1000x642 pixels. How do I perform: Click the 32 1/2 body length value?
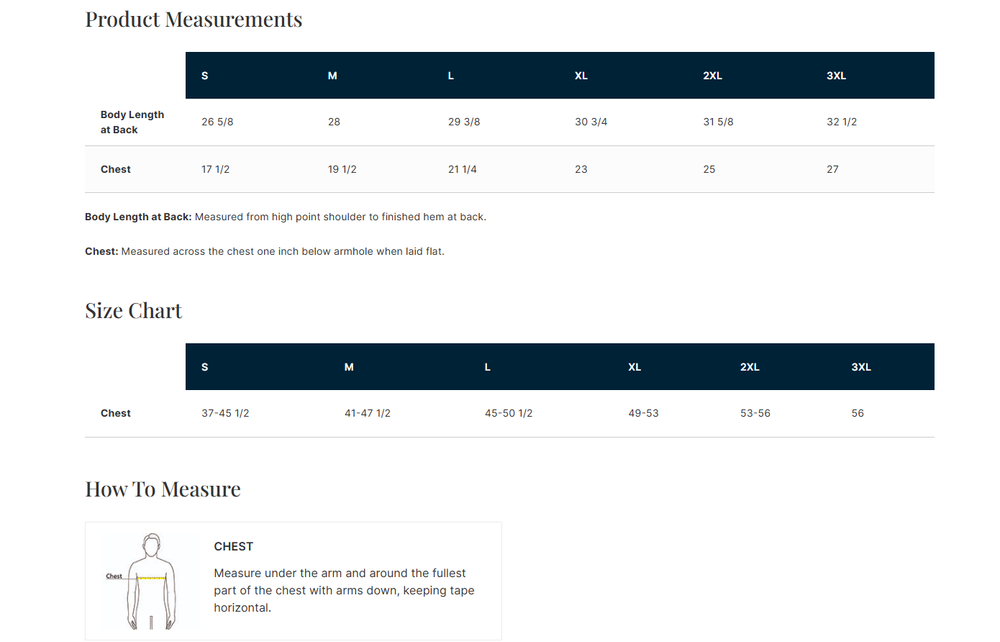coord(842,122)
